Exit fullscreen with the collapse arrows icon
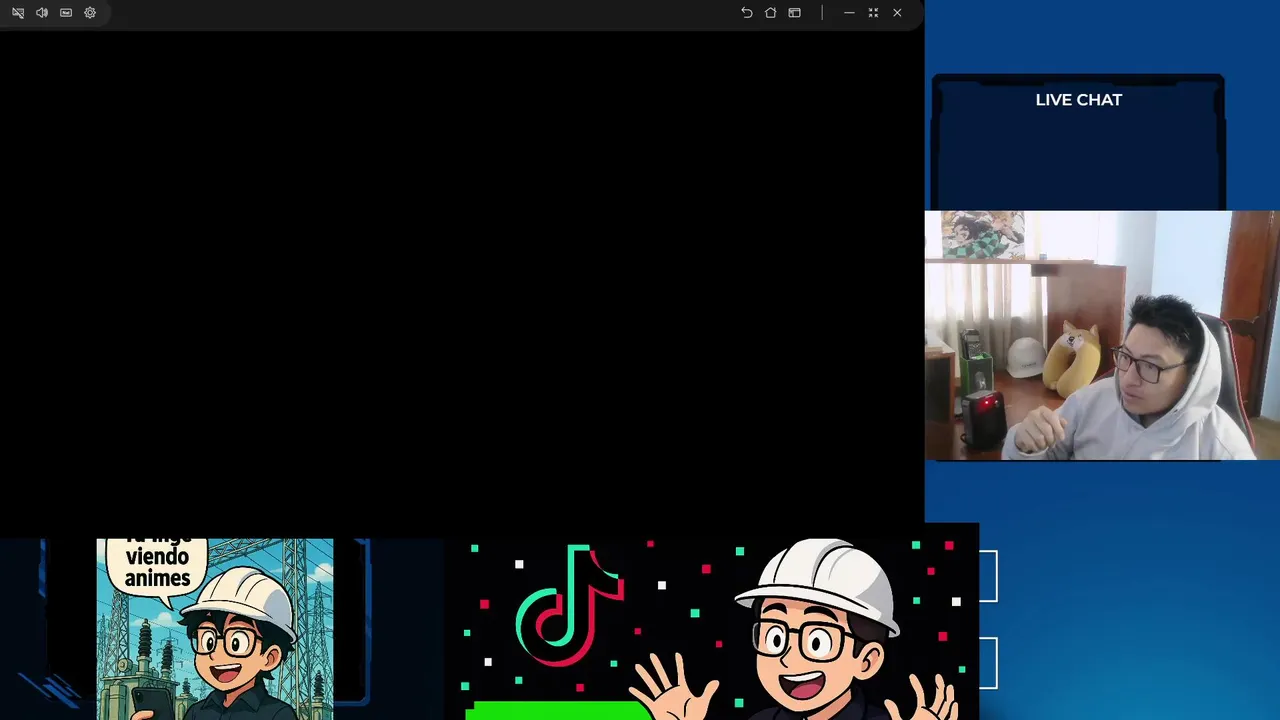The height and width of the screenshot is (720, 1280). (x=873, y=13)
